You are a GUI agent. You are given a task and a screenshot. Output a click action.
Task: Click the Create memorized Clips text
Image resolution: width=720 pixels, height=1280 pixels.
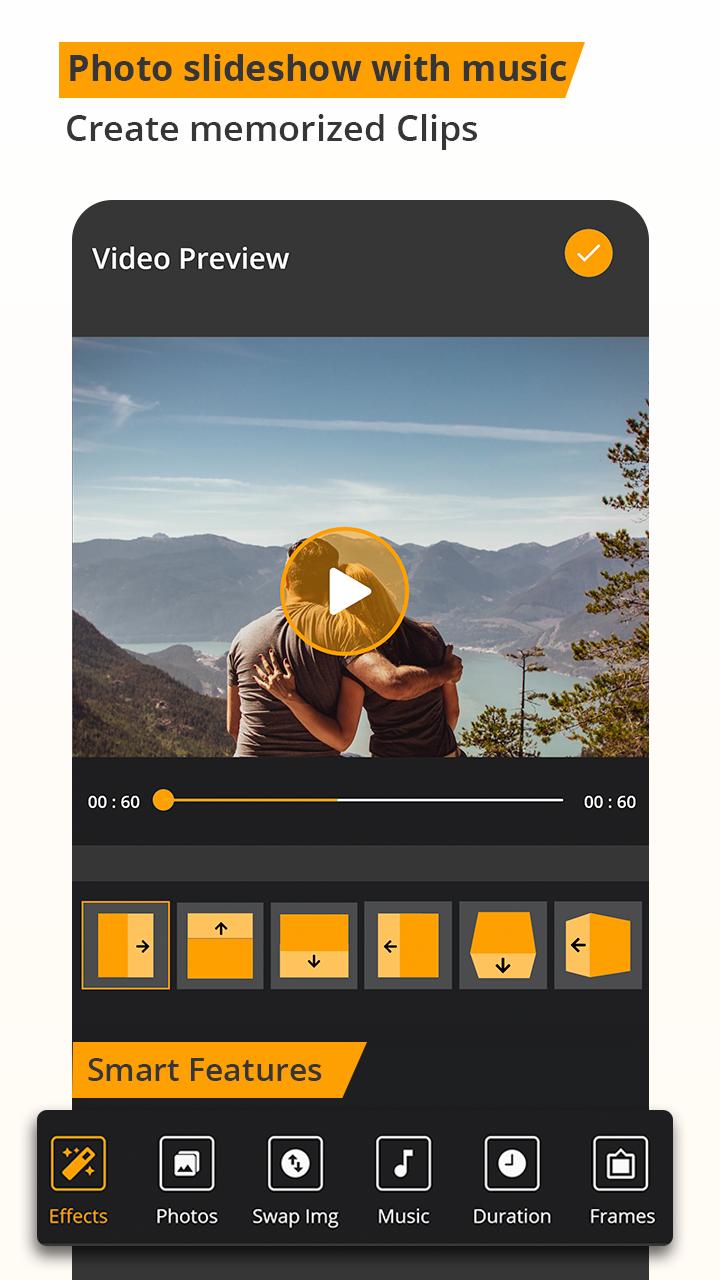pos(271,129)
